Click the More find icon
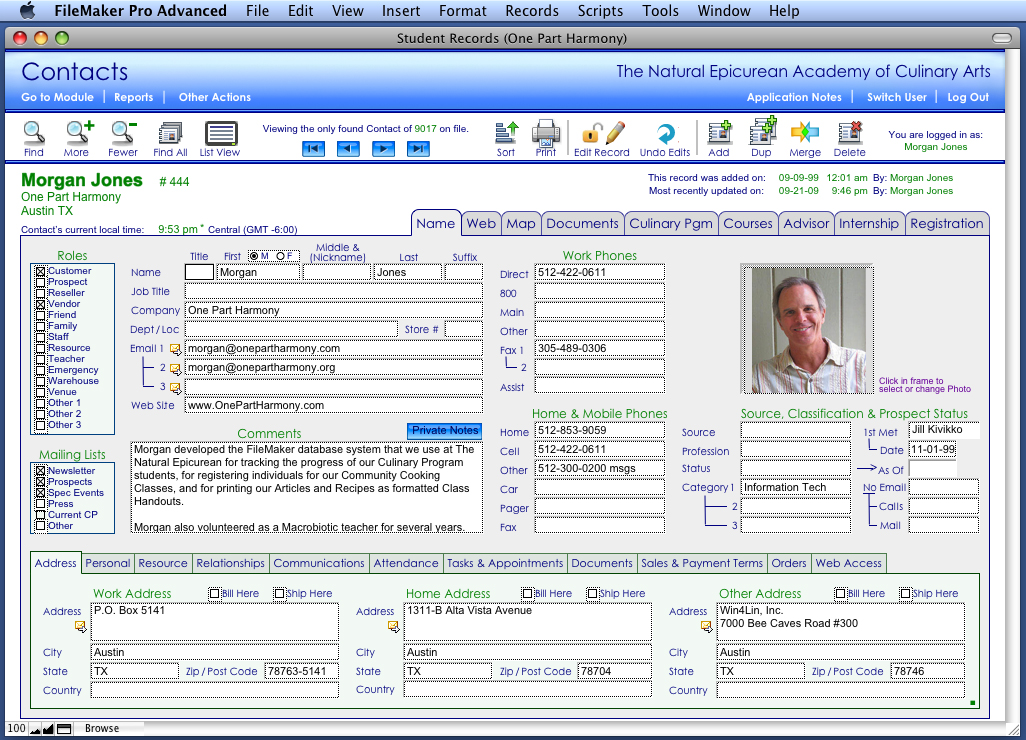The height and width of the screenshot is (740, 1026). [x=79, y=133]
